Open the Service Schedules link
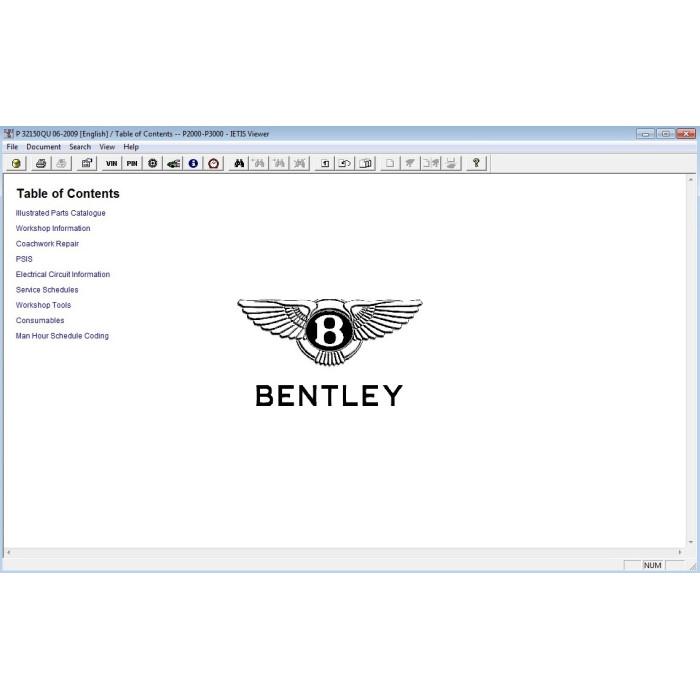The height and width of the screenshot is (700, 700). 46,290
